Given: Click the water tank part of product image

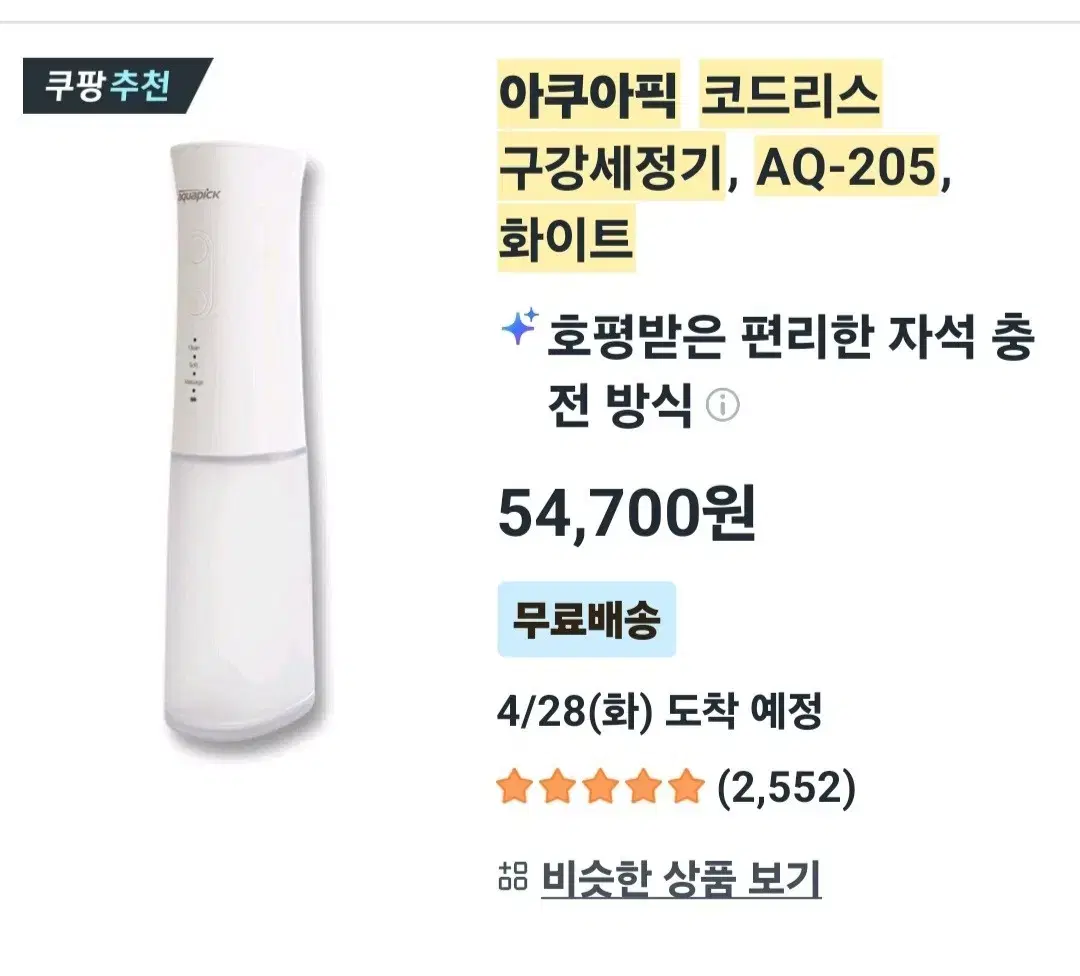Looking at the screenshot, I should [239, 599].
